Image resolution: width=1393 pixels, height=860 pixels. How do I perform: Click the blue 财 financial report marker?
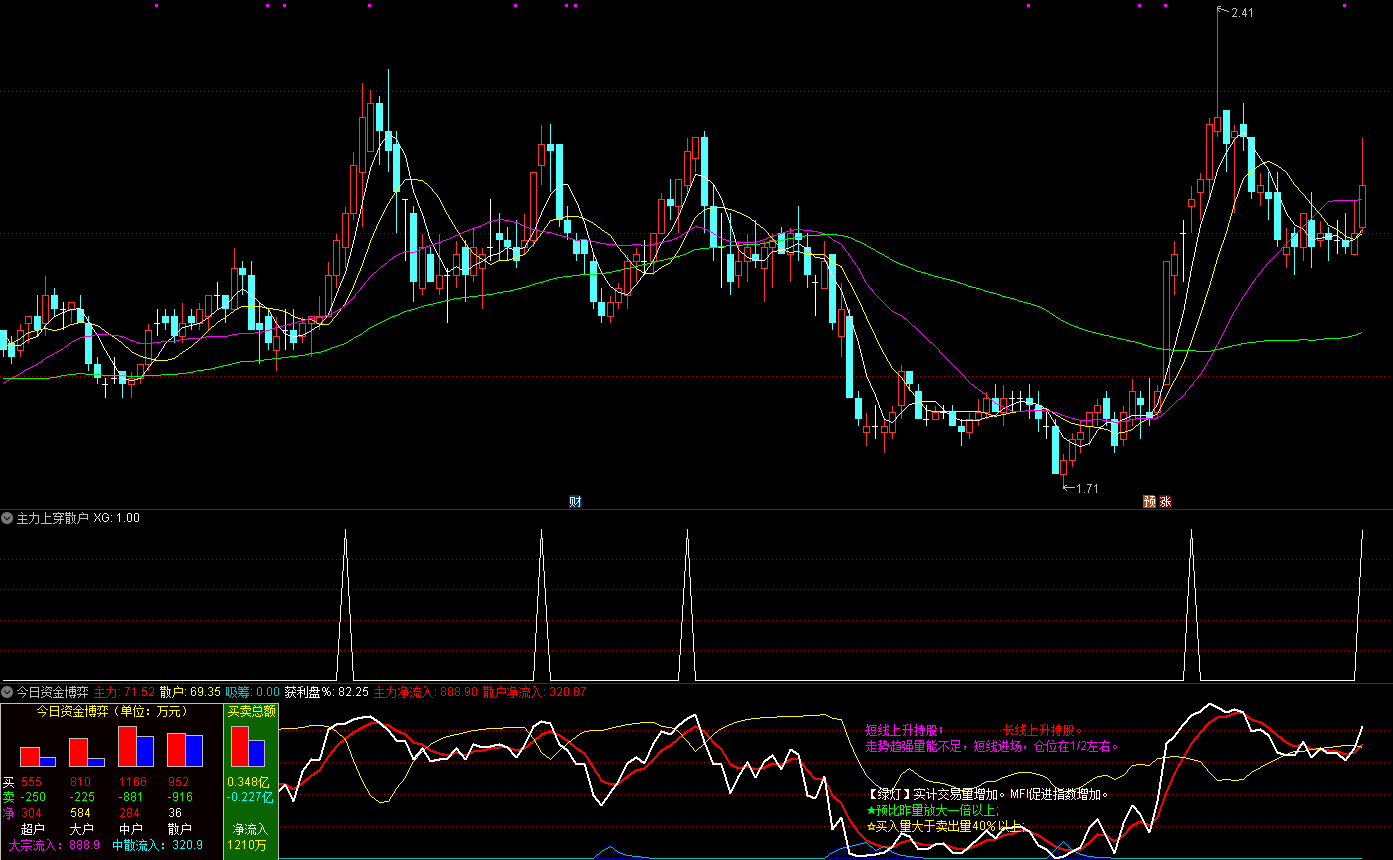[575, 501]
